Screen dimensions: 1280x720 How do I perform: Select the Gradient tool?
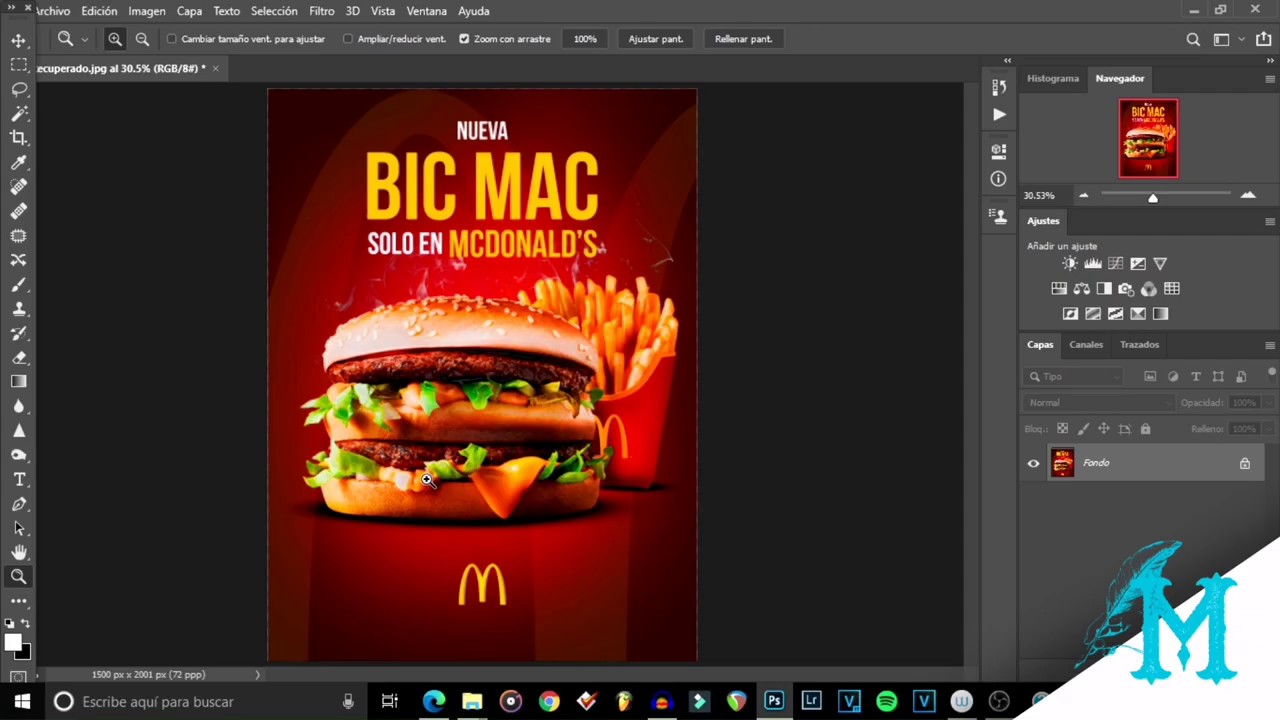[x=19, y=382]
